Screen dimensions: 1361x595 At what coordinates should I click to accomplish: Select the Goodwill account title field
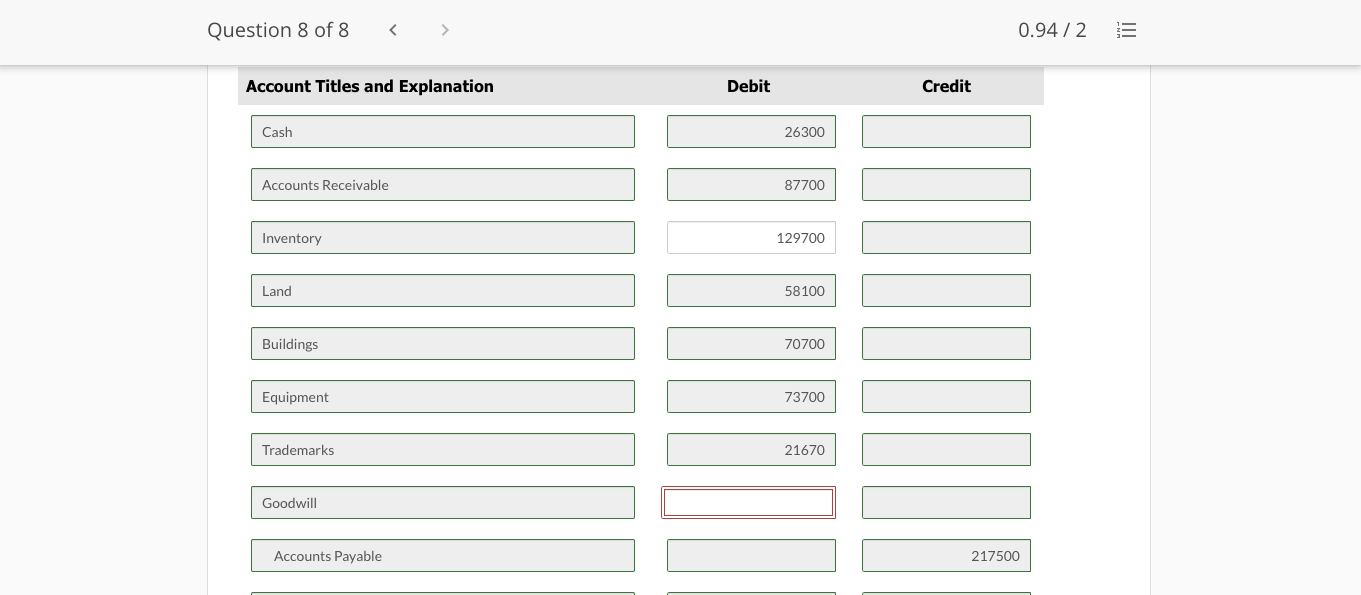[443, 502]
